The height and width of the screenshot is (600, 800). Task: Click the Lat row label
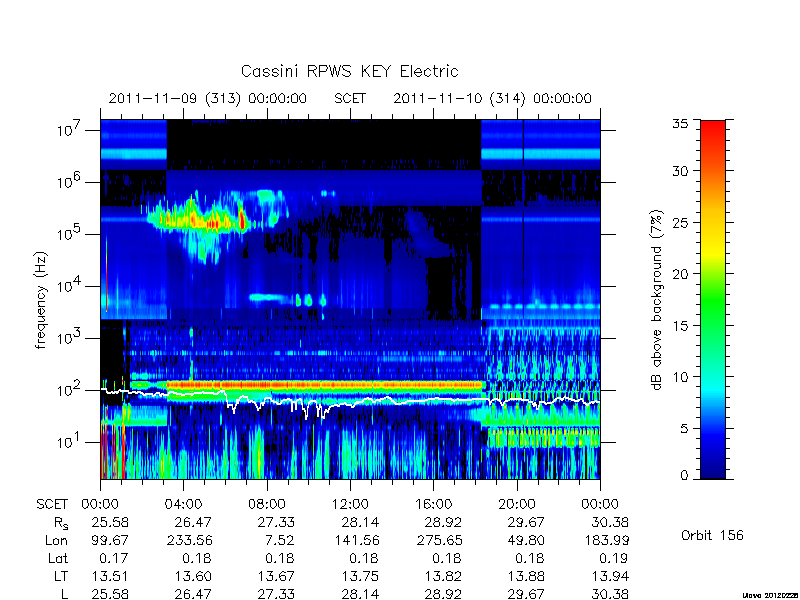click(58, 558)
